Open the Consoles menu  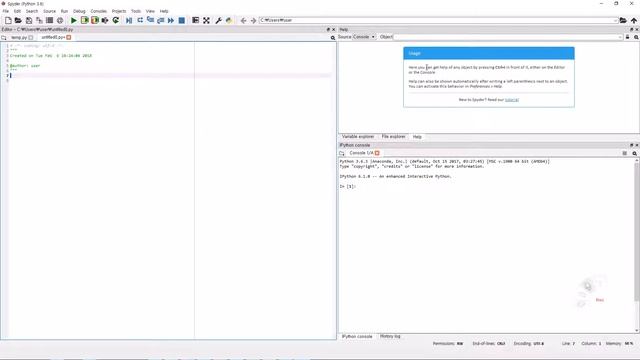point(98,11)
